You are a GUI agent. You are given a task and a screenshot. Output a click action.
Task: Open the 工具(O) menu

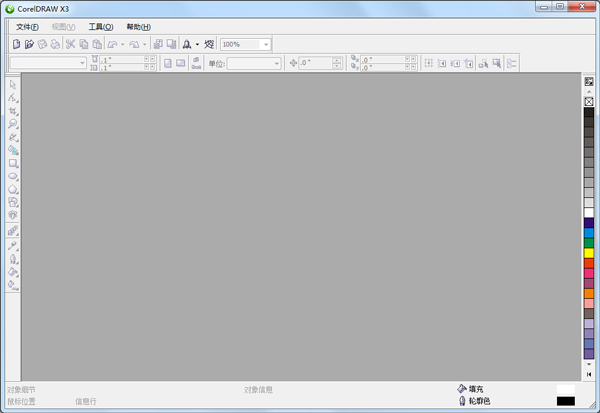click(101, 27)
